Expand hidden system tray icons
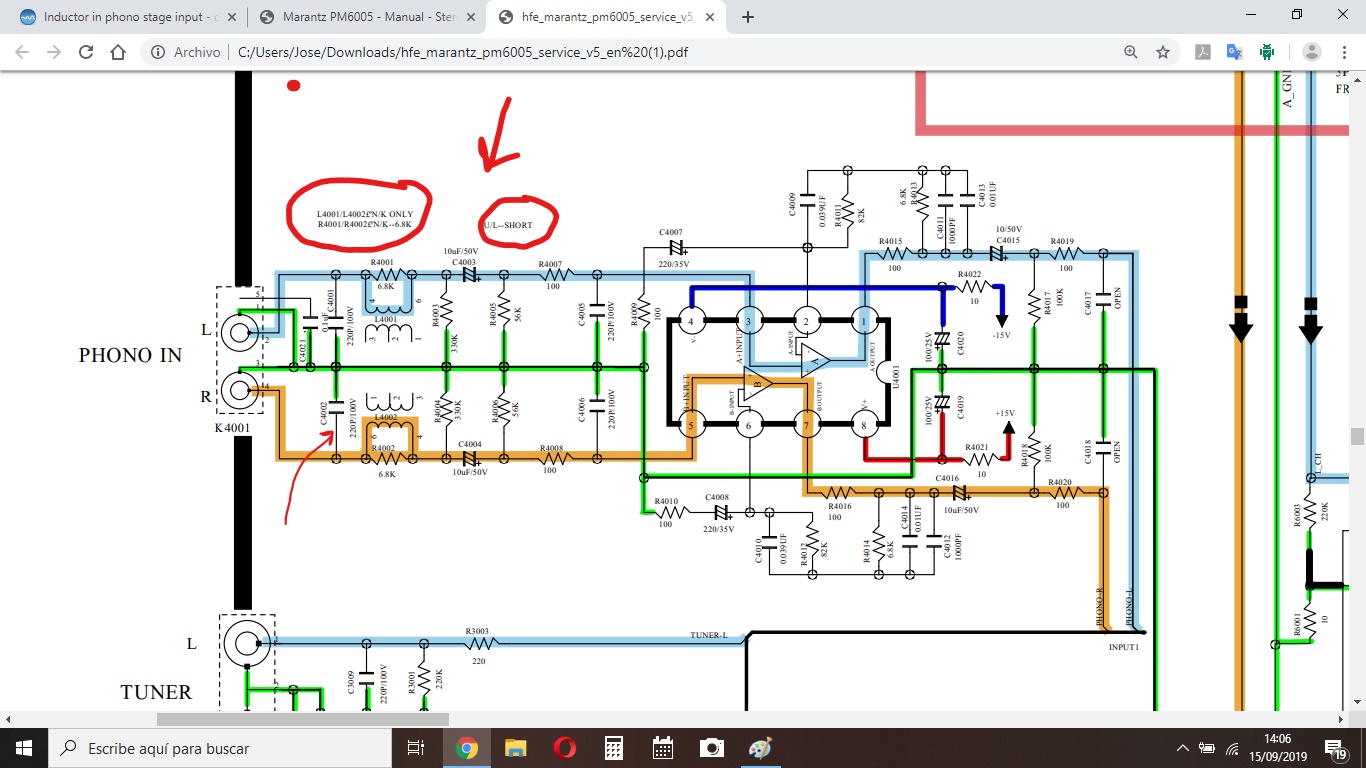 (1183, 747)
